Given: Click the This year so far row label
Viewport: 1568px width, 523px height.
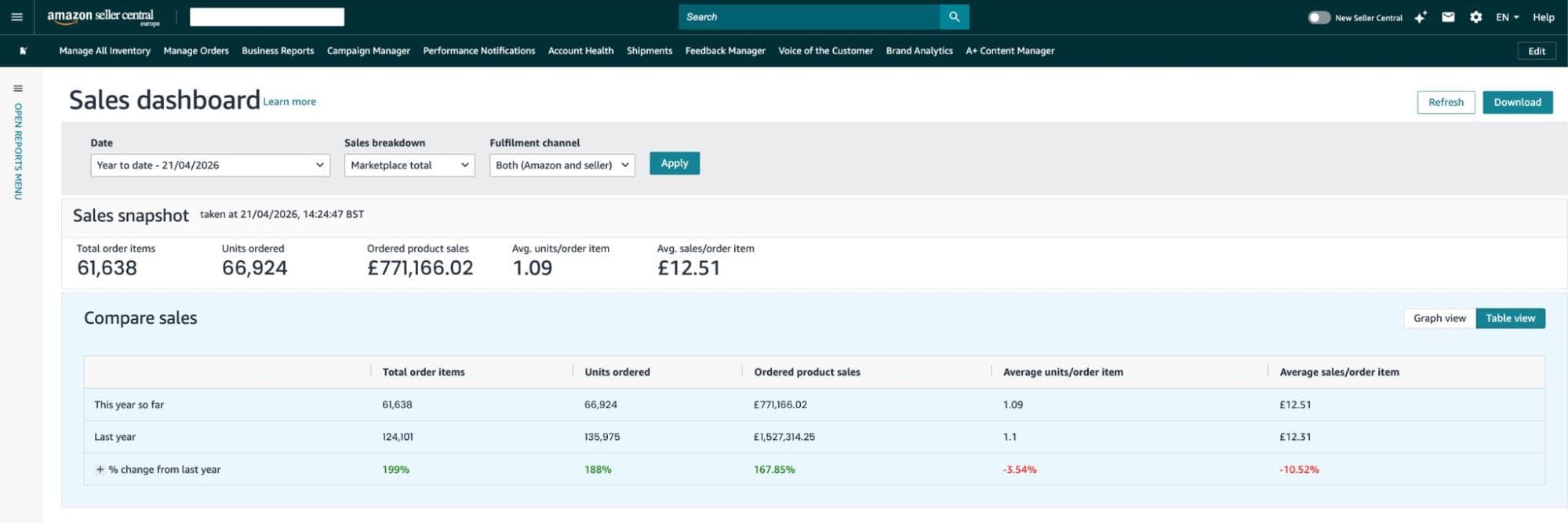Looking at the screenshot, I should (129, 405).
